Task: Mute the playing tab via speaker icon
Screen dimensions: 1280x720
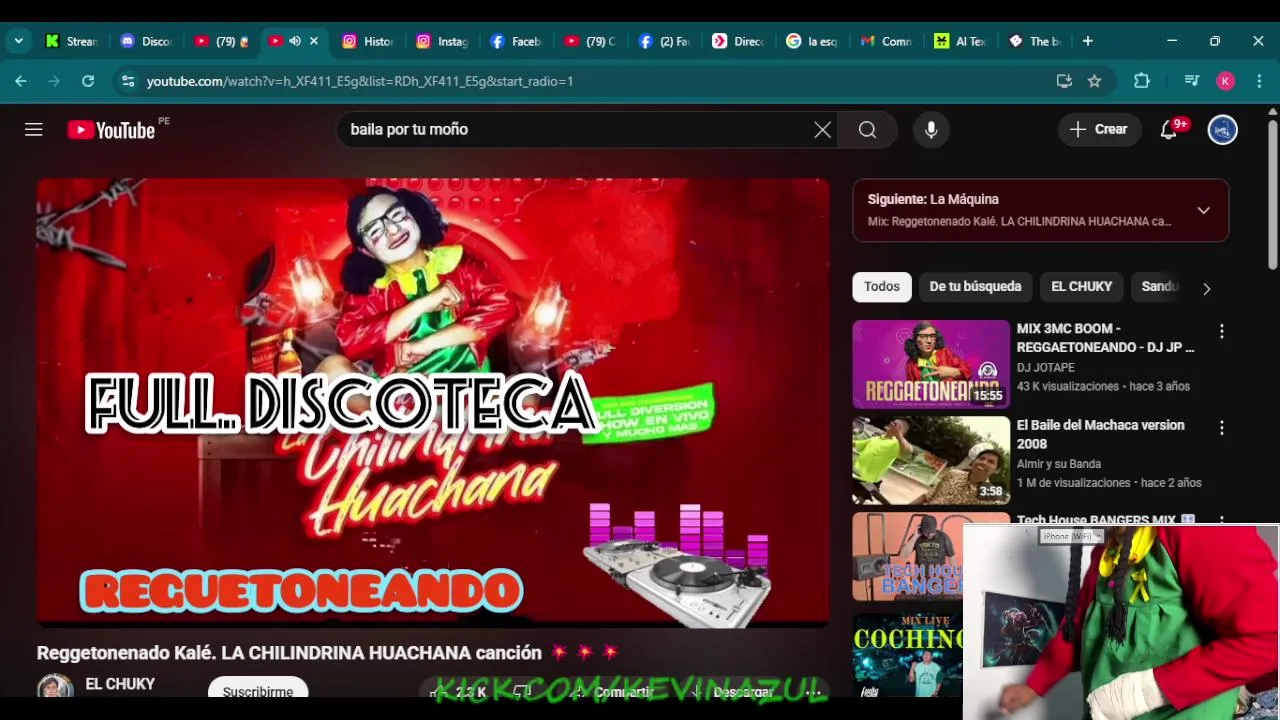Action: click(x=294, y=41)
